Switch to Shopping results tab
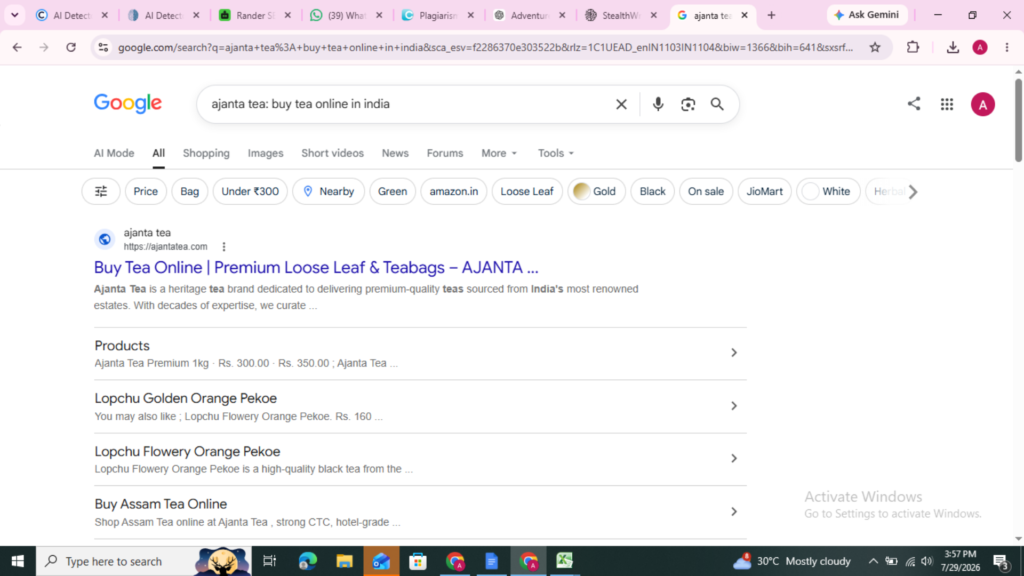Image resolution: width=1024 pixels, height=576 pixels. point(206,153)
